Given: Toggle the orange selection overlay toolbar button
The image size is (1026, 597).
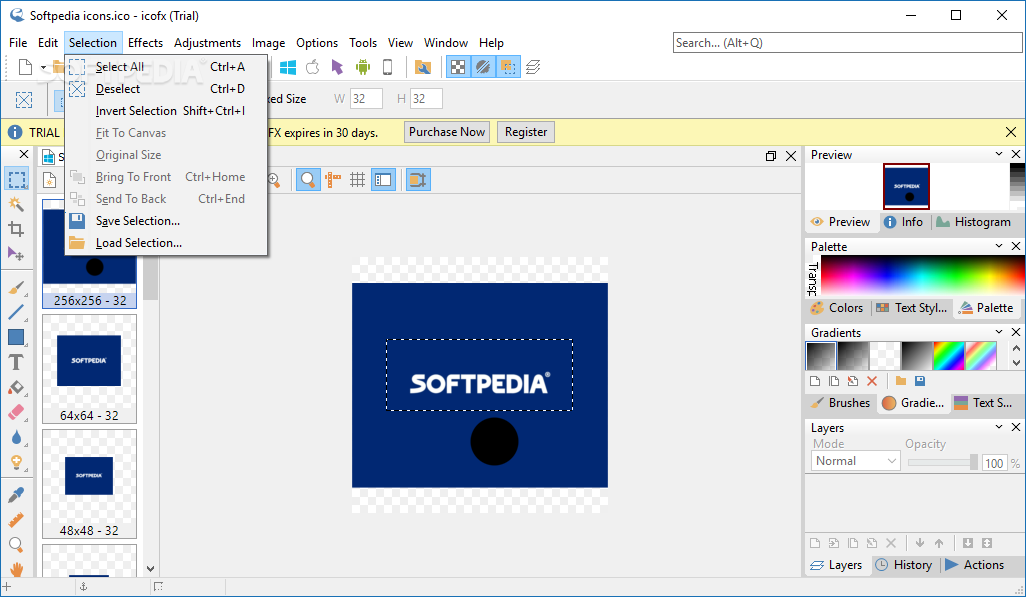Looking at the screenshot, I should 508,67.
